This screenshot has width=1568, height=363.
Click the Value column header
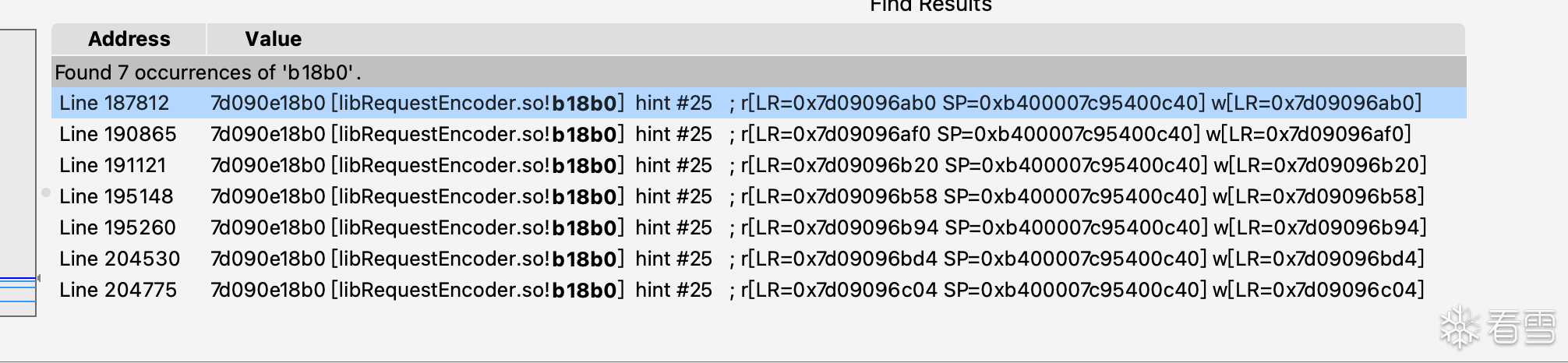[x=273, y=39]
